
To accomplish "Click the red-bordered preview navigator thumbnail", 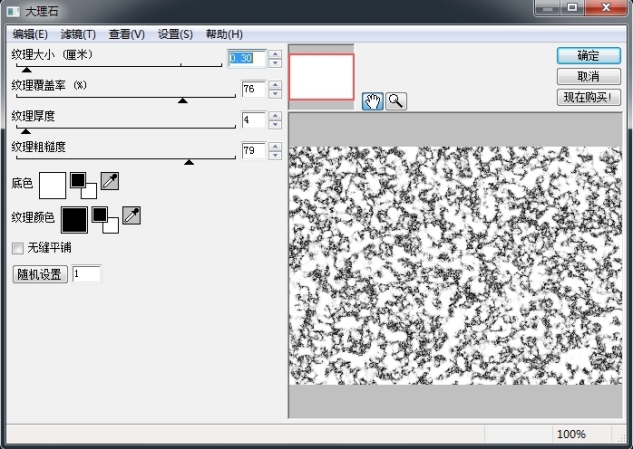I will (x=321, y=77).
